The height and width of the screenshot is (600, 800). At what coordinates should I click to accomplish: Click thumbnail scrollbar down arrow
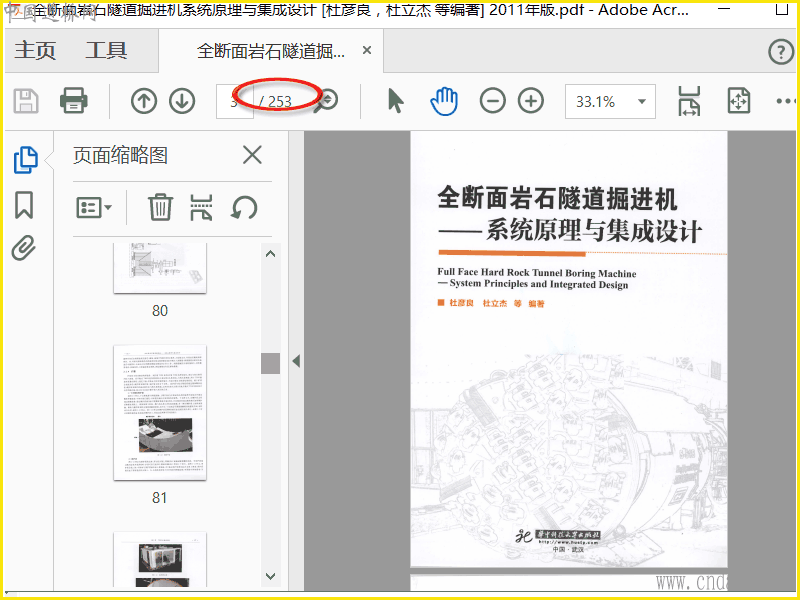[x=270, y=576]
